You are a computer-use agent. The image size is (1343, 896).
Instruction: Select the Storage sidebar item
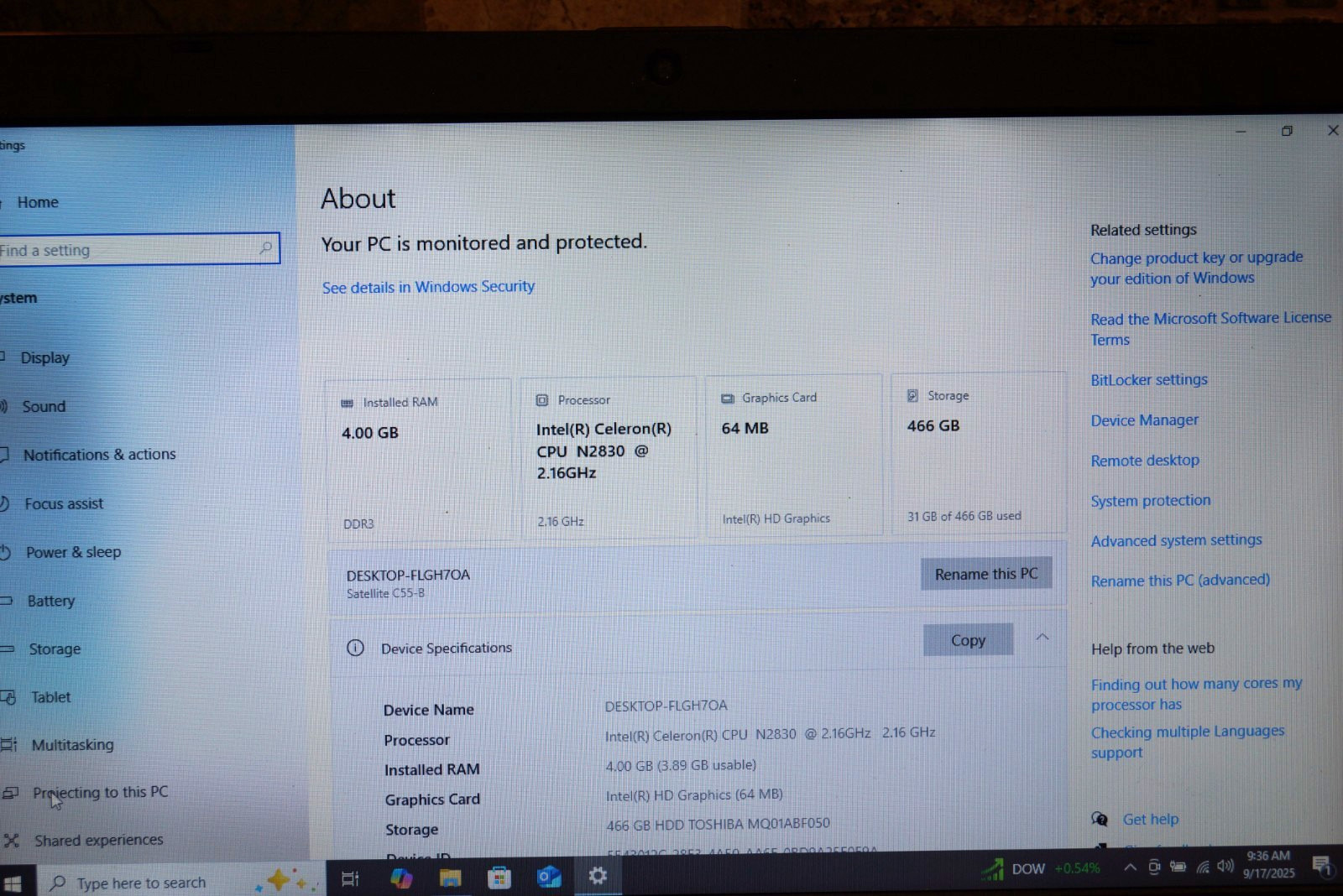[x=55, y=649]
